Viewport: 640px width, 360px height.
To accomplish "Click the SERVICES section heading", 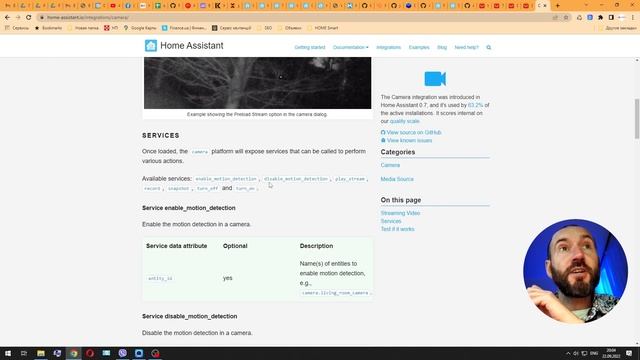I will (161, 136).
